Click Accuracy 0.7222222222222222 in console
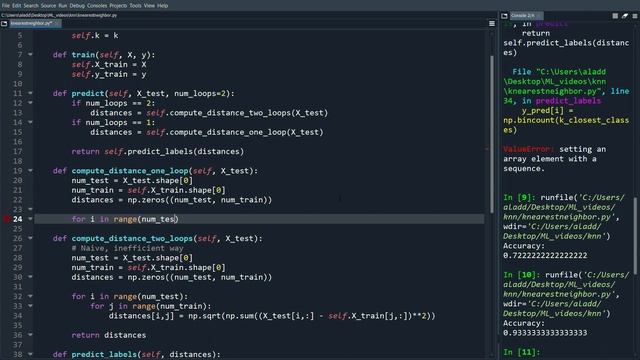 pos(545,251)
